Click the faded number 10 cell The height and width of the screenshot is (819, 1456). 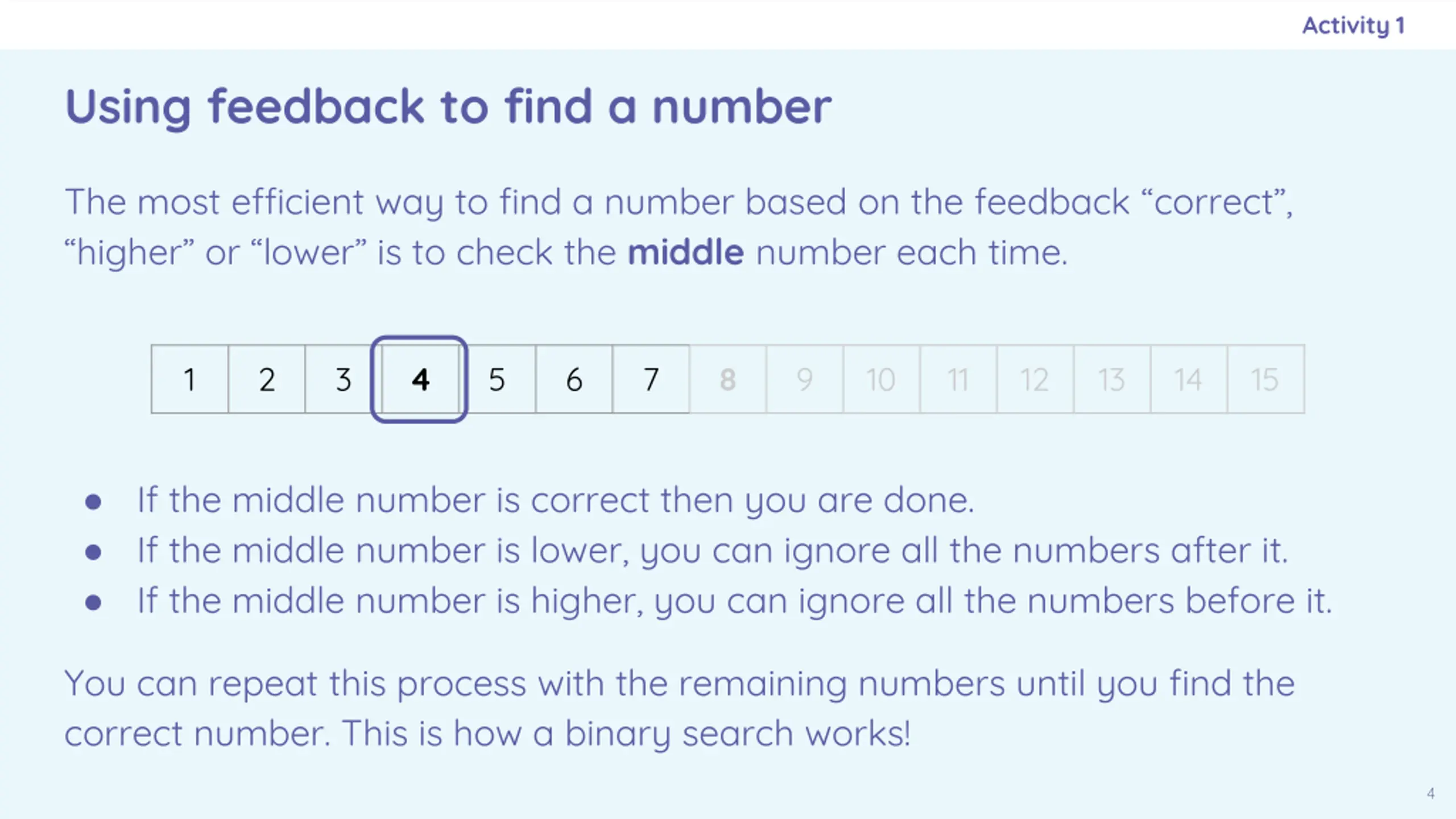click(x=881, y=379)
